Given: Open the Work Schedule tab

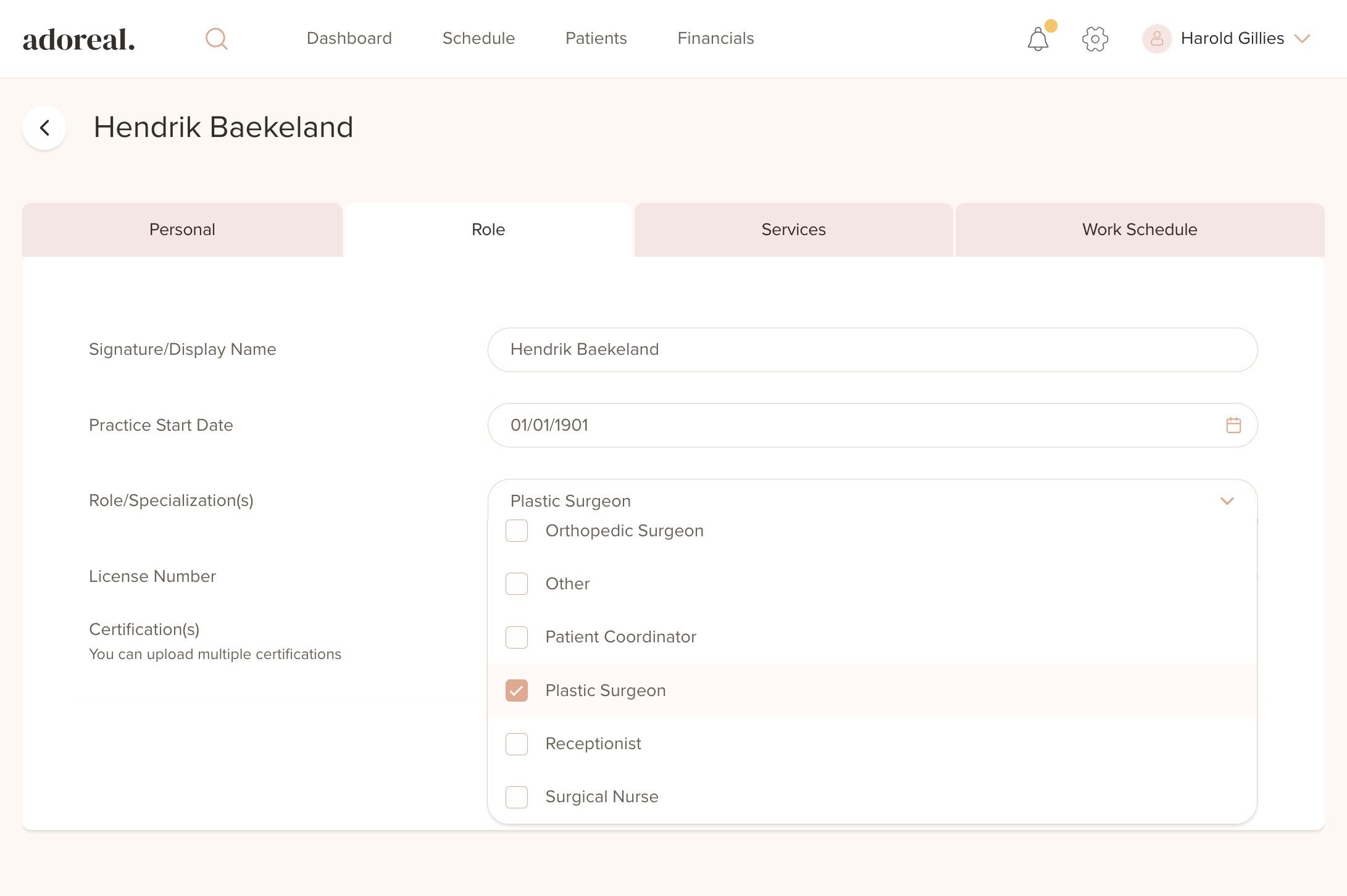Looking at the screenshot, I should click(1139, 230).
